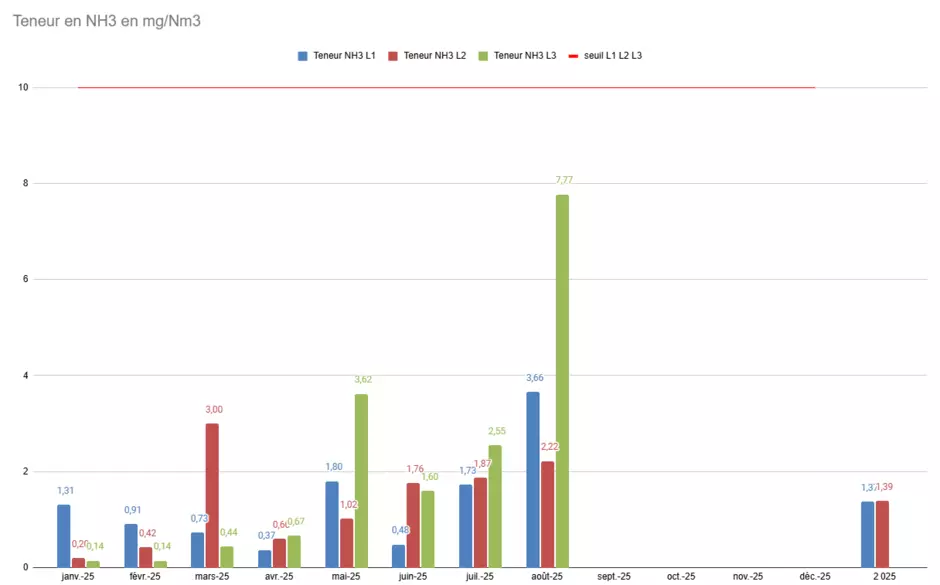
Task: Click the 0,91 data label in févr.-25
Action: click(x=131, y=511)
